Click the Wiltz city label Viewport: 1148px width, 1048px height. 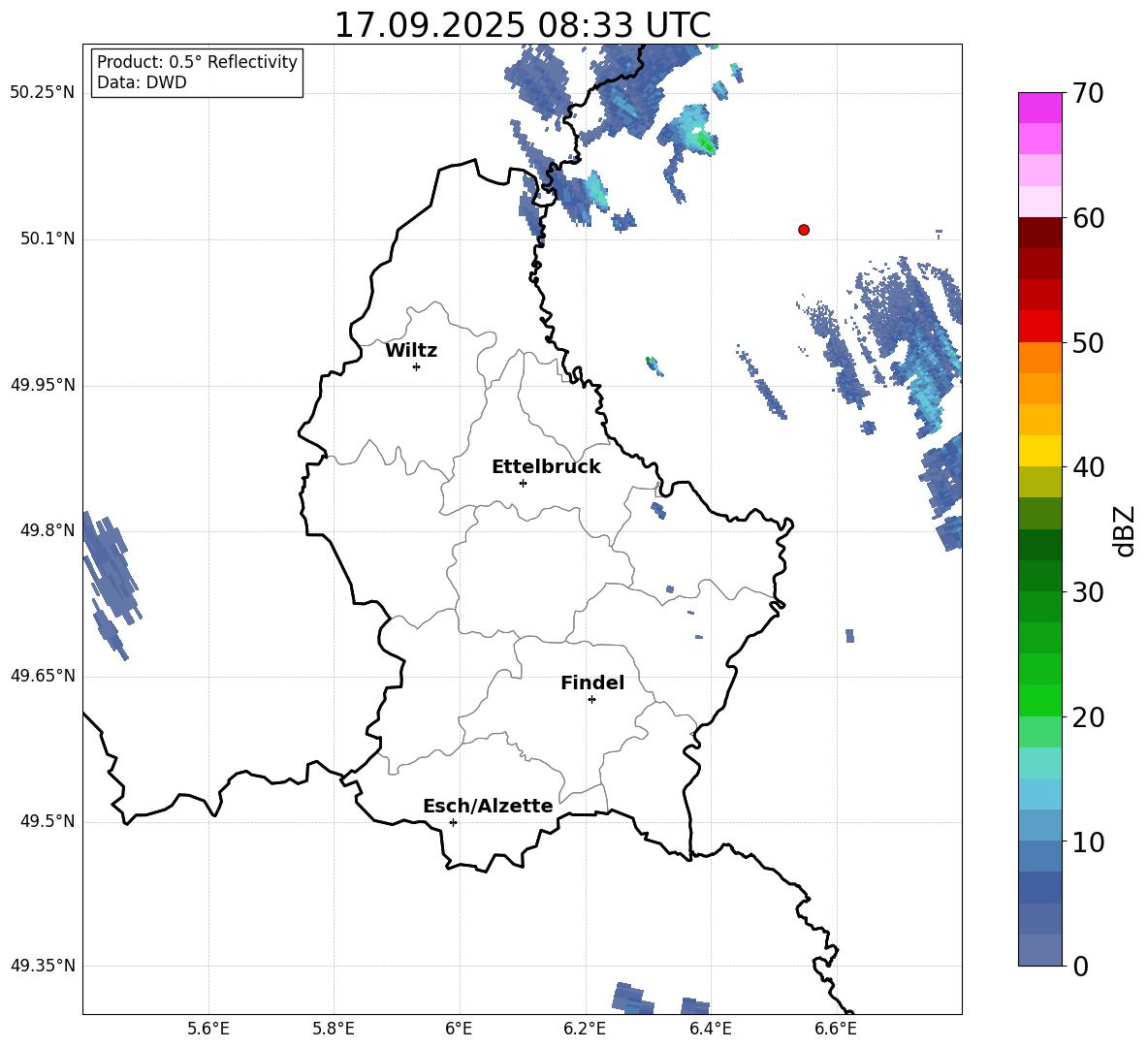pos(411,351)
